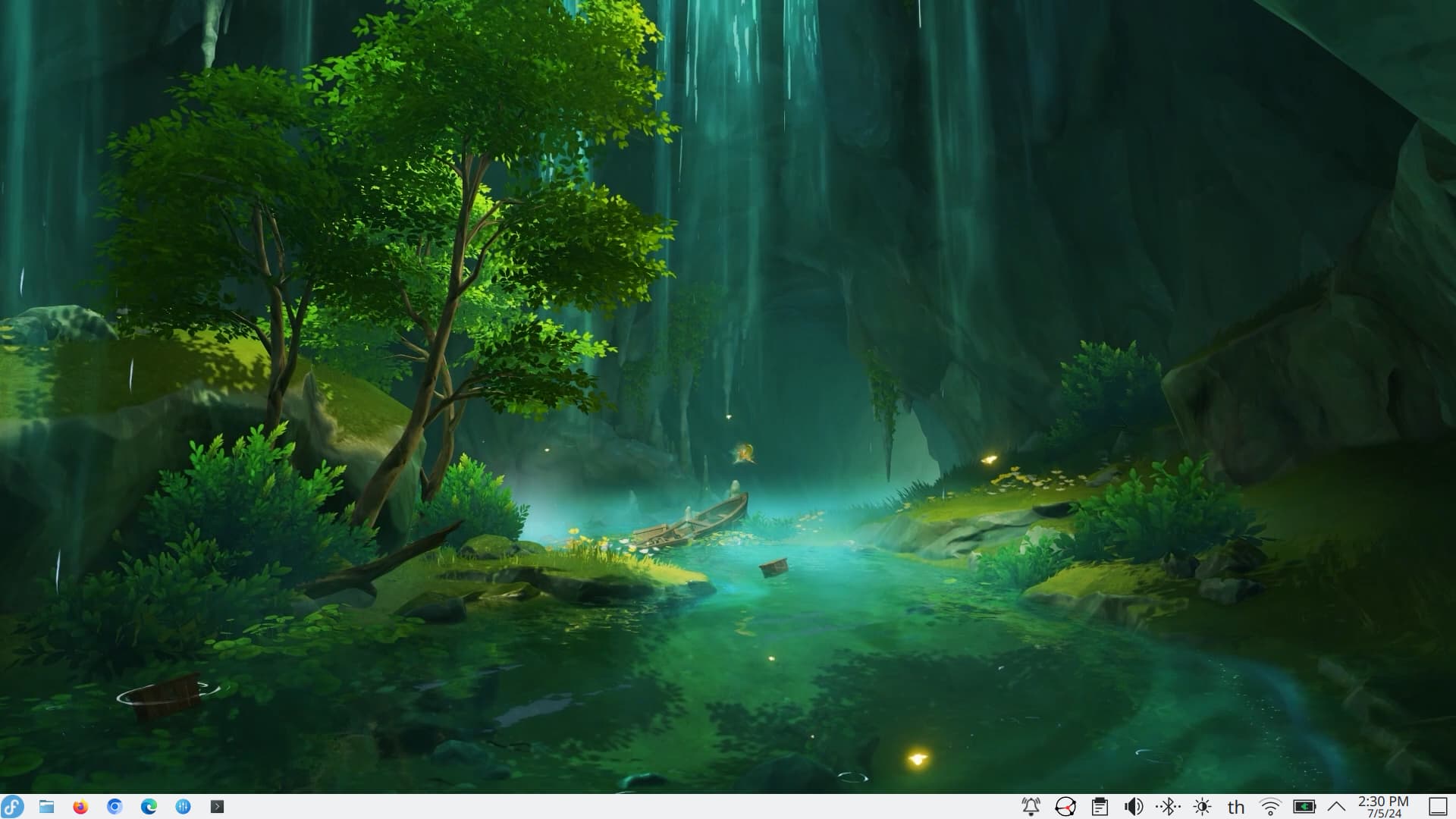Viewport: 1456px width, 819px height.
Task: Open battery and power tray icon
Action: click(x=1304, y=806)
